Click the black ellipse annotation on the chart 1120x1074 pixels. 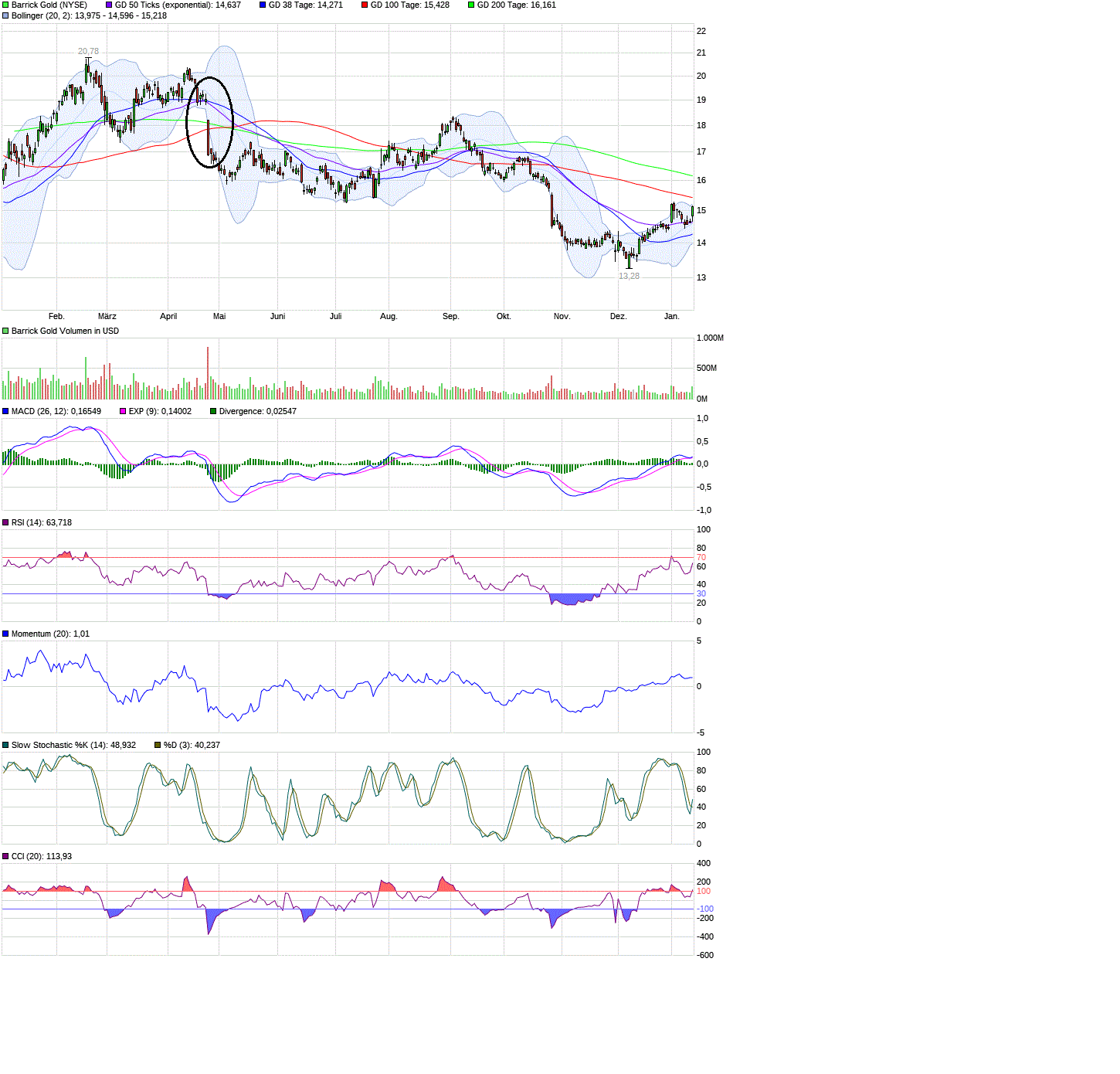coord(209,124)
